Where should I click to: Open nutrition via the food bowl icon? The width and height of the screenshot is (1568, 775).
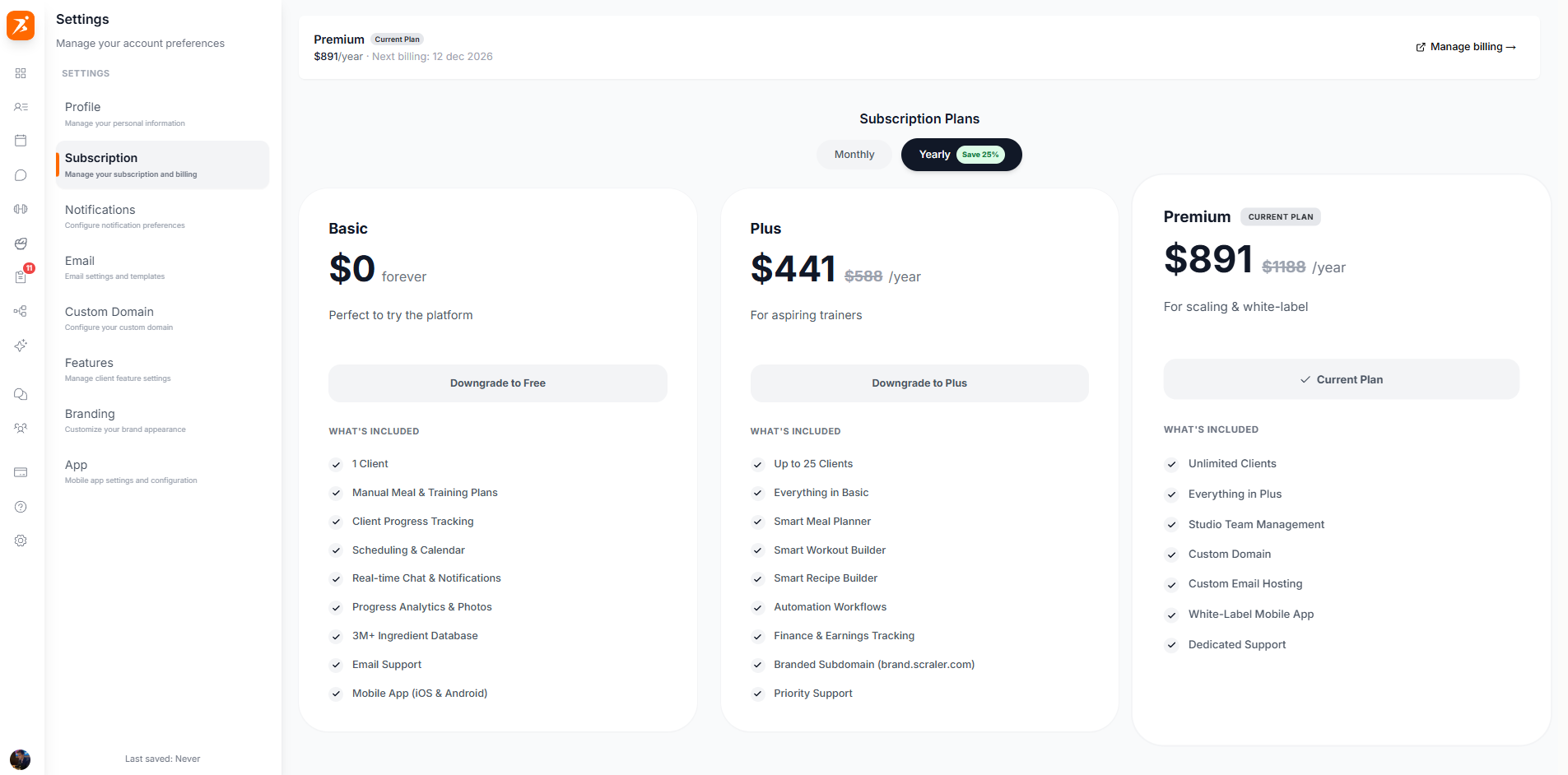click(21, 244)
